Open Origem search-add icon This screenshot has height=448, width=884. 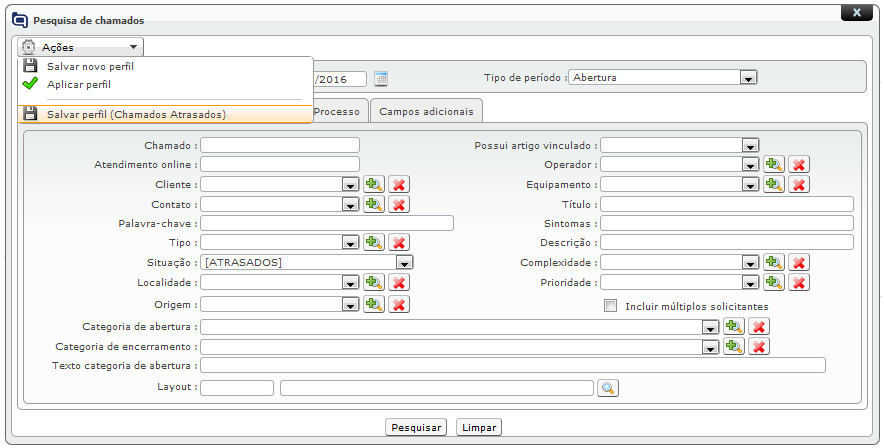point(374,304)
